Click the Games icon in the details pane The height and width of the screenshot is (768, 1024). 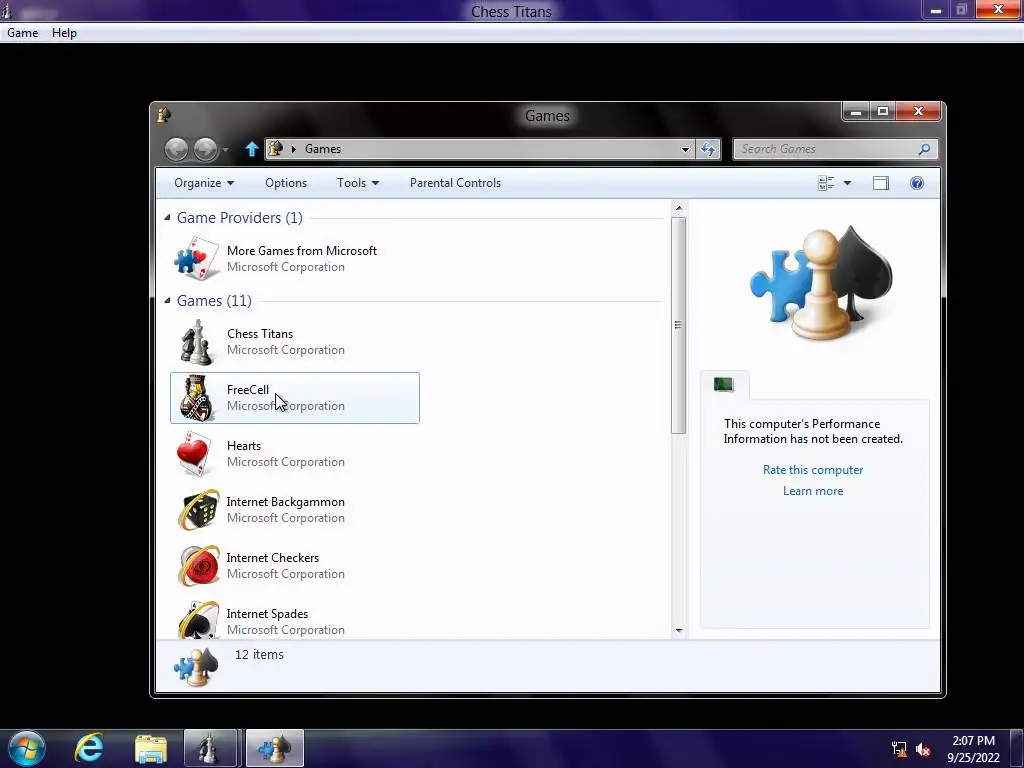(196, 667)
